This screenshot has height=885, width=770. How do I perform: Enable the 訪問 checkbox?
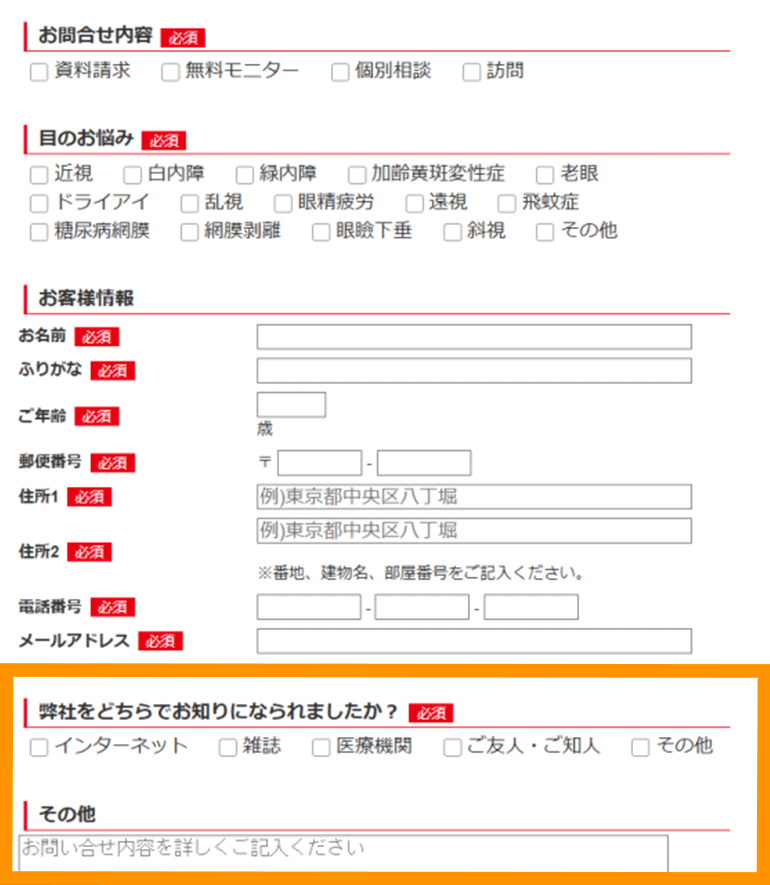(471, 72)
